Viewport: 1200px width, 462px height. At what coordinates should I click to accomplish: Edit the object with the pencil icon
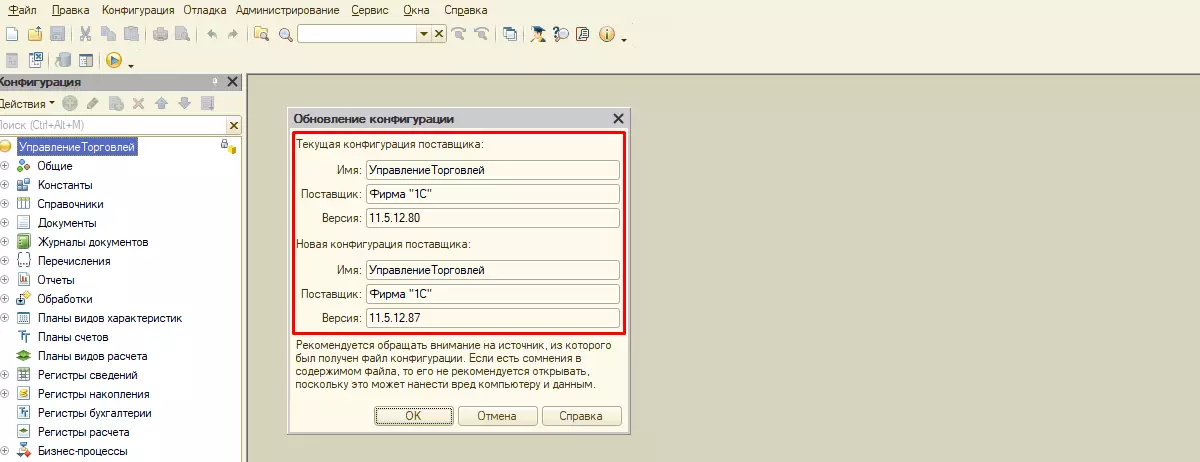click(93, 103)
